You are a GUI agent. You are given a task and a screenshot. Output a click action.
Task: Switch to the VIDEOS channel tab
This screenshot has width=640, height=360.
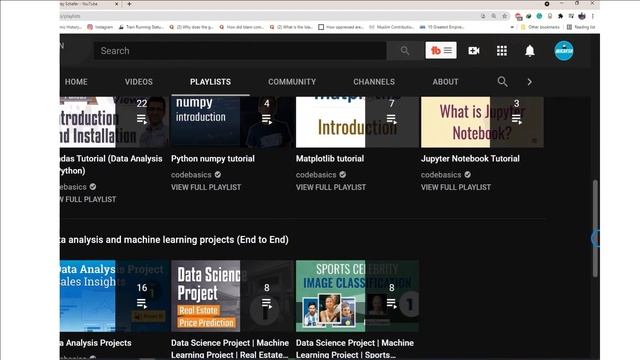pos(139,82)
